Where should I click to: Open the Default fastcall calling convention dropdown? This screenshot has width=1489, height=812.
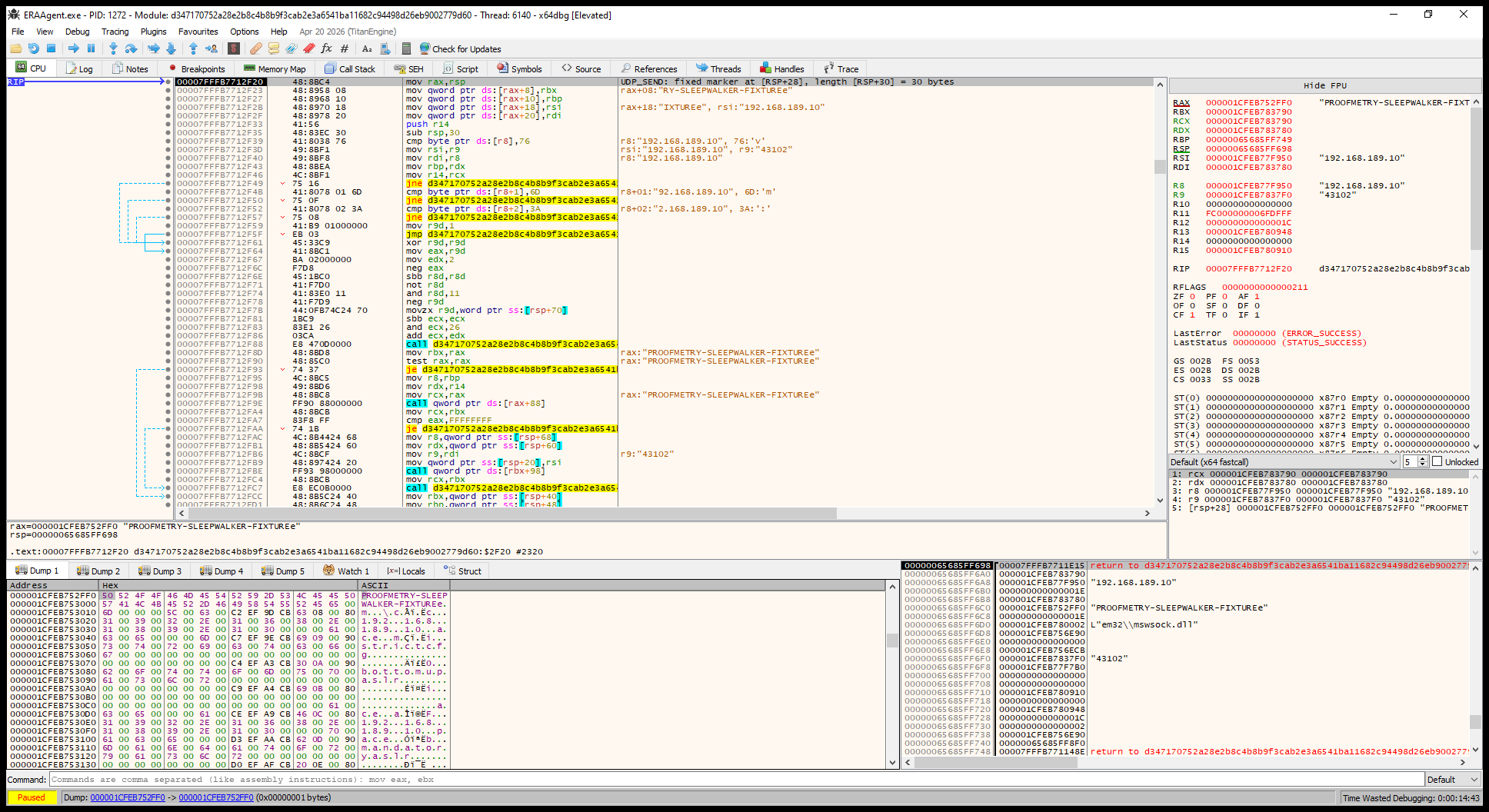coord(1284,461)
